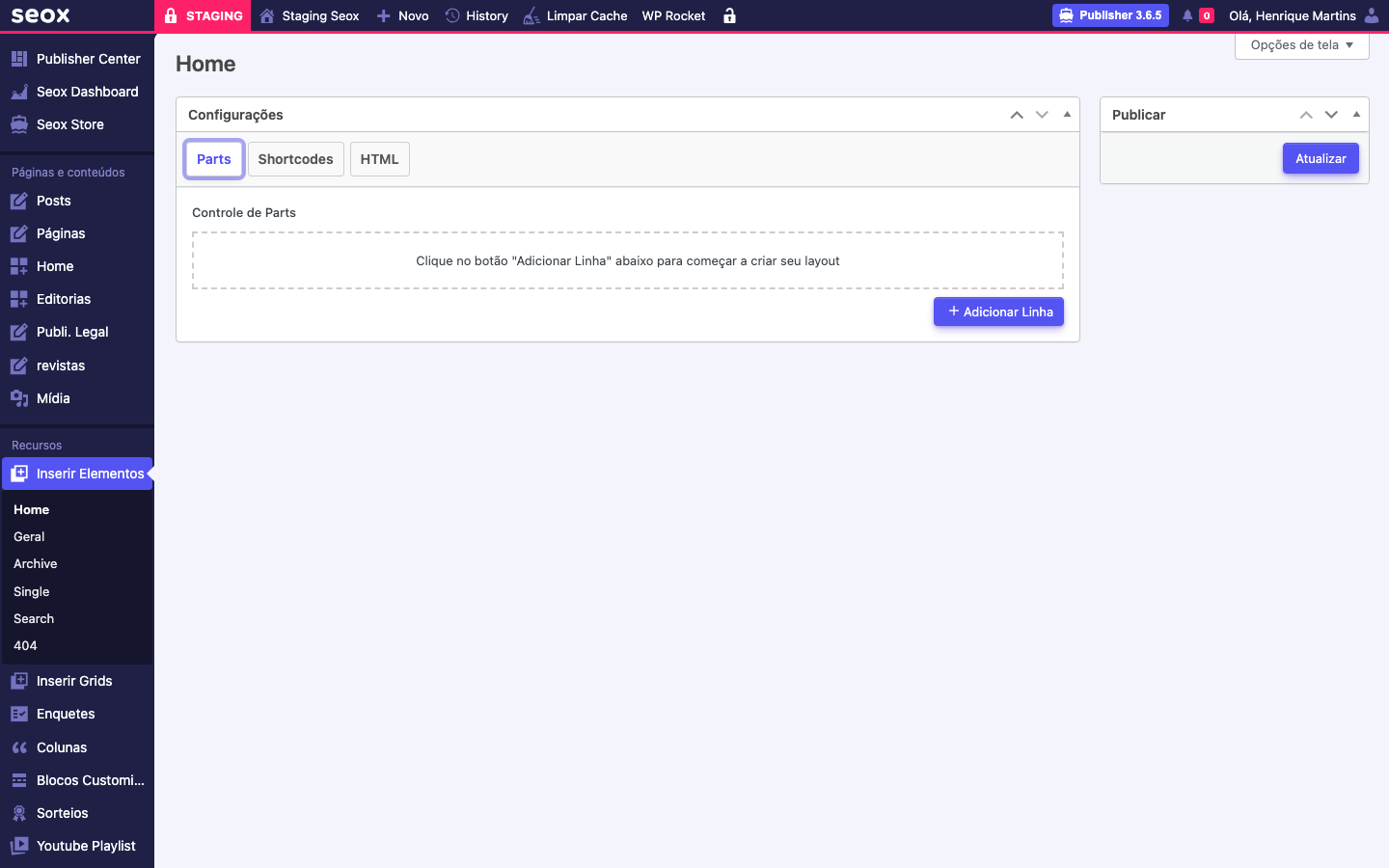
Task: Click the Home grid icon in Páginas e conteúdos
Action: (19, 266)
